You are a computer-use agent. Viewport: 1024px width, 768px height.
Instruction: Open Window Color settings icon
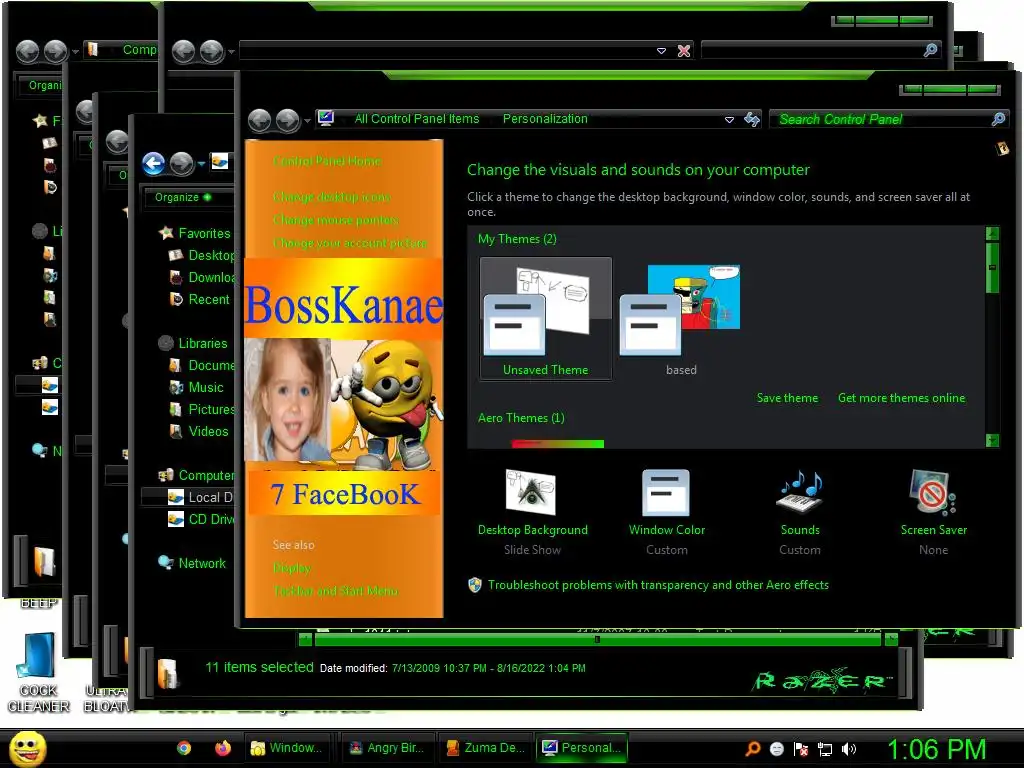pyautogui.click(x=666, y=492)
